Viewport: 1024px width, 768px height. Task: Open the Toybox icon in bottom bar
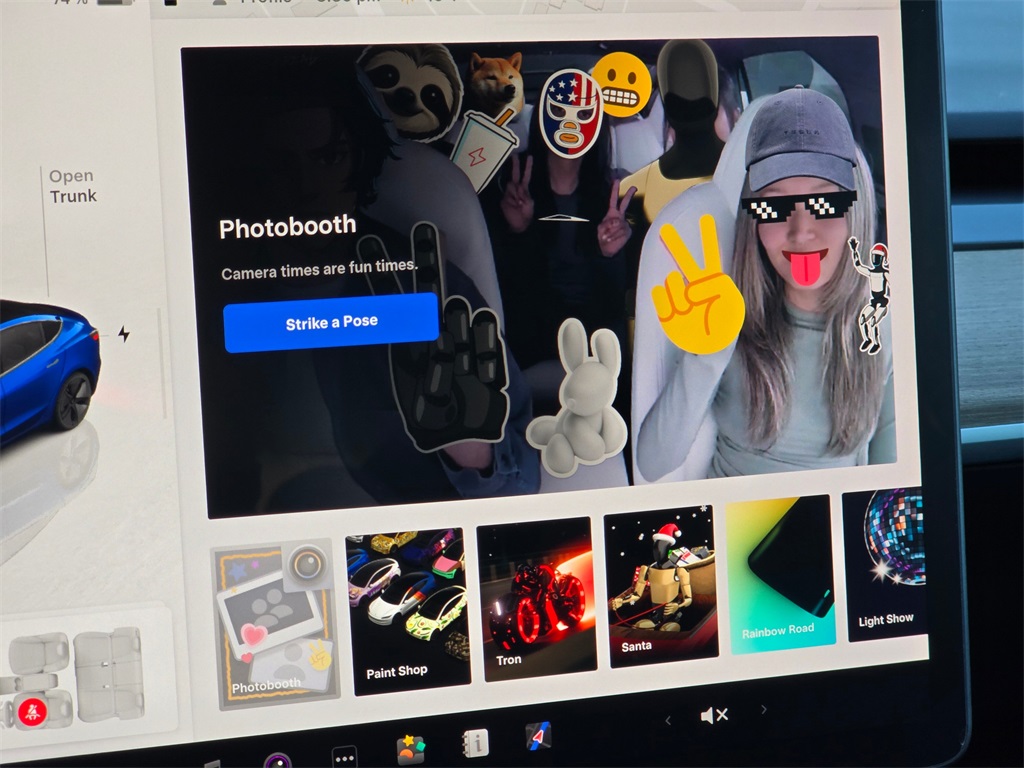pyautogui.click(x=410, y=748)
